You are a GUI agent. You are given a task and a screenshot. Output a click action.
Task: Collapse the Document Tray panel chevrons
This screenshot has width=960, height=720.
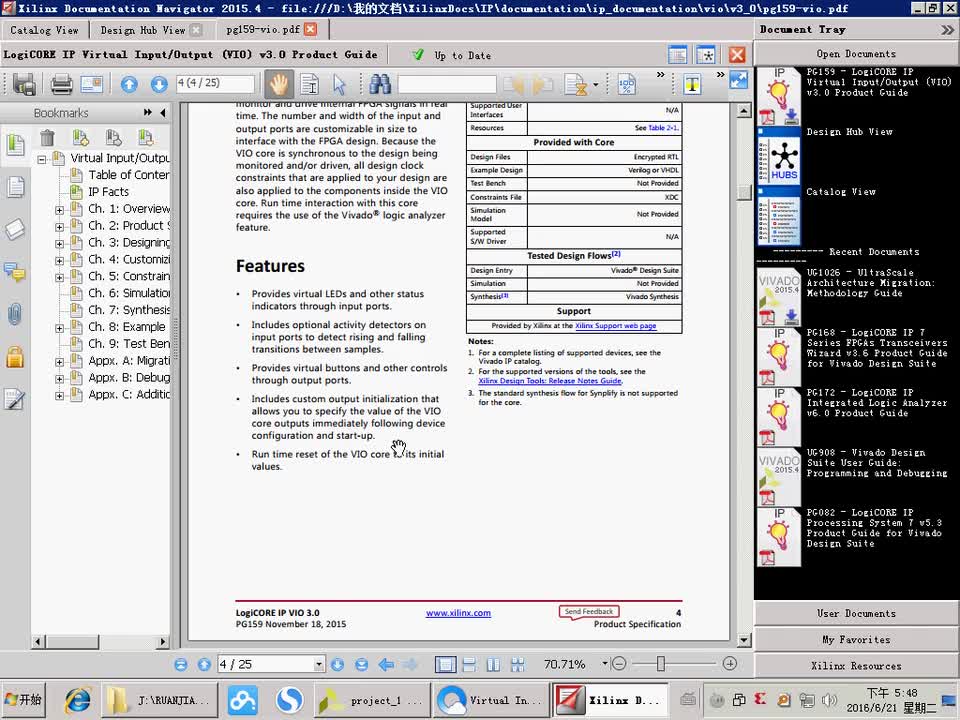point(947,29)
